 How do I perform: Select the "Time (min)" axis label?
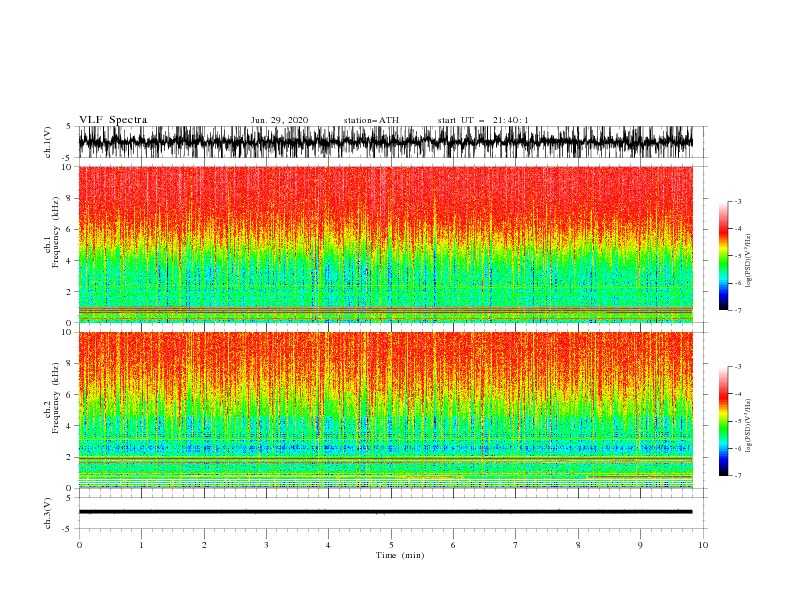pos(400,555)
